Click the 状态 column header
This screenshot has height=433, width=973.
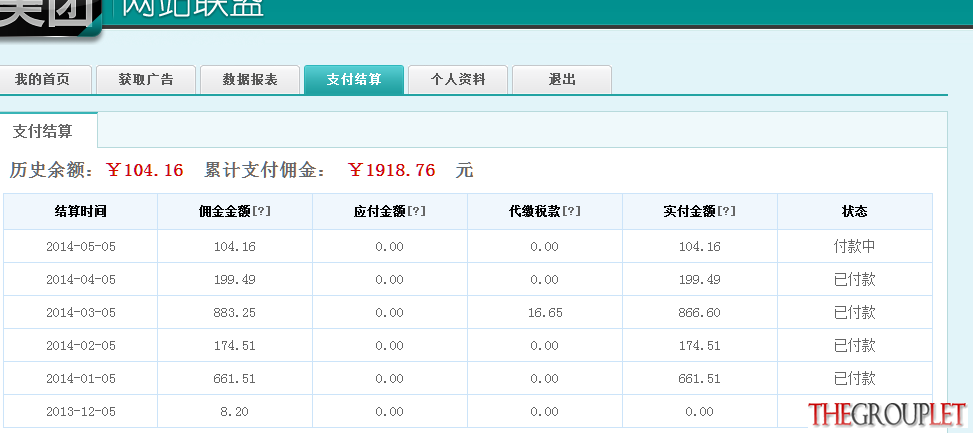point(854,211)
